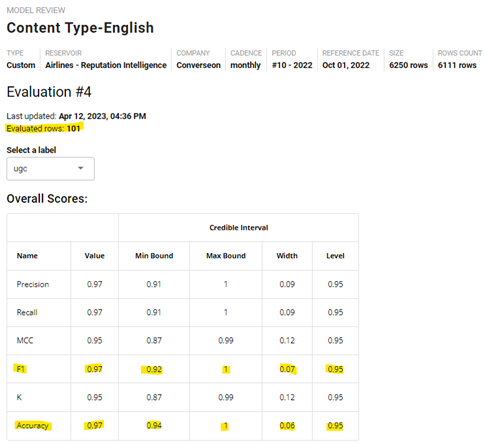The image size is (485, 444).
Task: Select the highlighted Accuracy metric name
Action: tap(33, 425)
